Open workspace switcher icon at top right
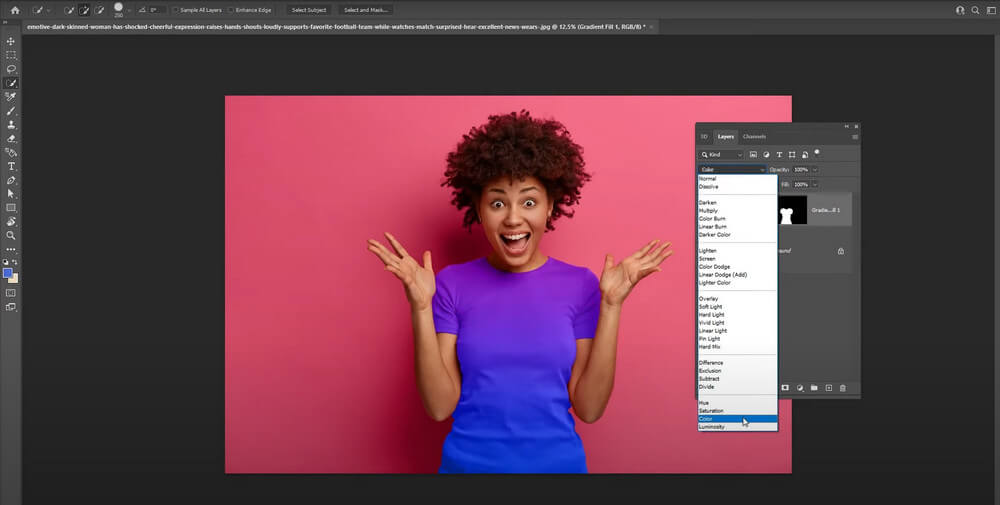Screen dimensions: 1000x505 [x=991, y=10]
